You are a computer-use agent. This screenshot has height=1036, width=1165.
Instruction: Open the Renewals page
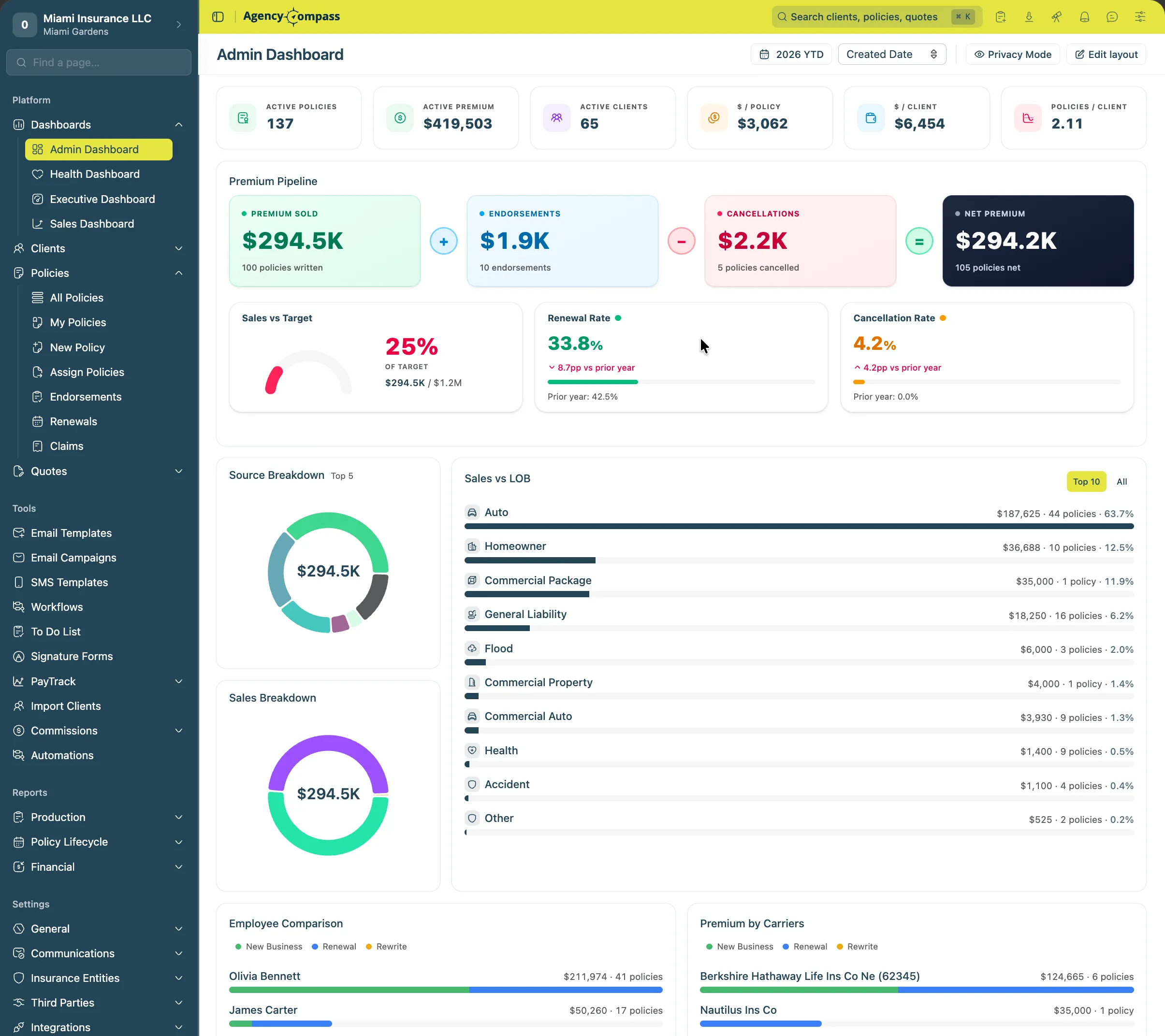(x=99, y=422)
